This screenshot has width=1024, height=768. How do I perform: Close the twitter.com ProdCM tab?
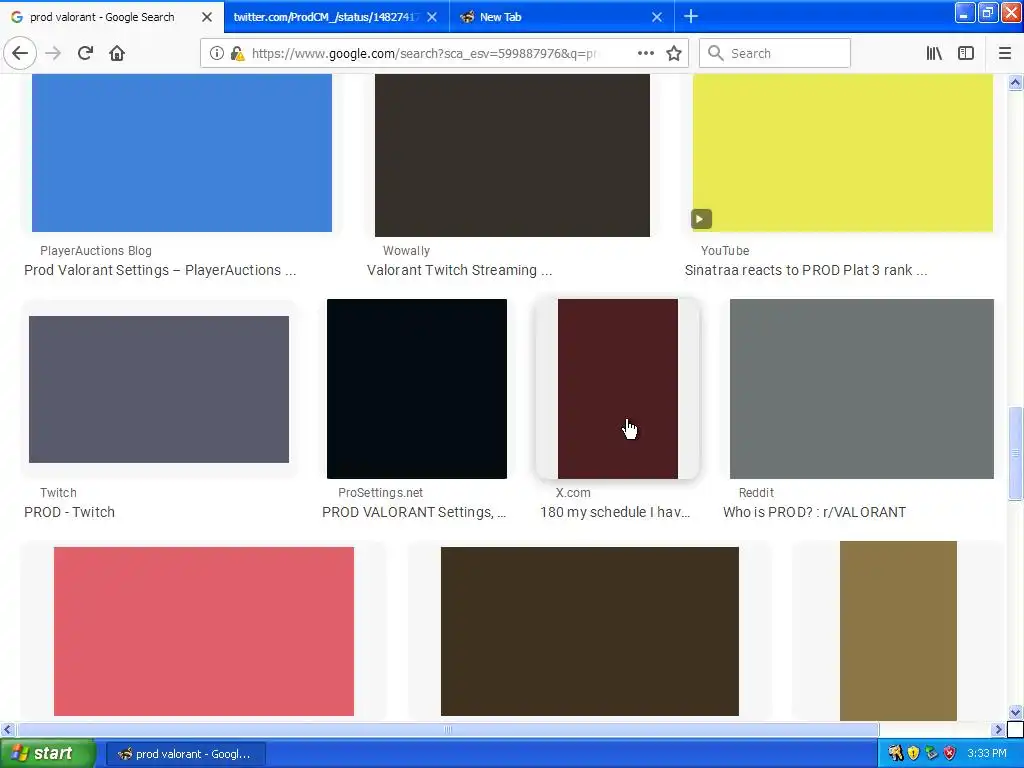432,17
